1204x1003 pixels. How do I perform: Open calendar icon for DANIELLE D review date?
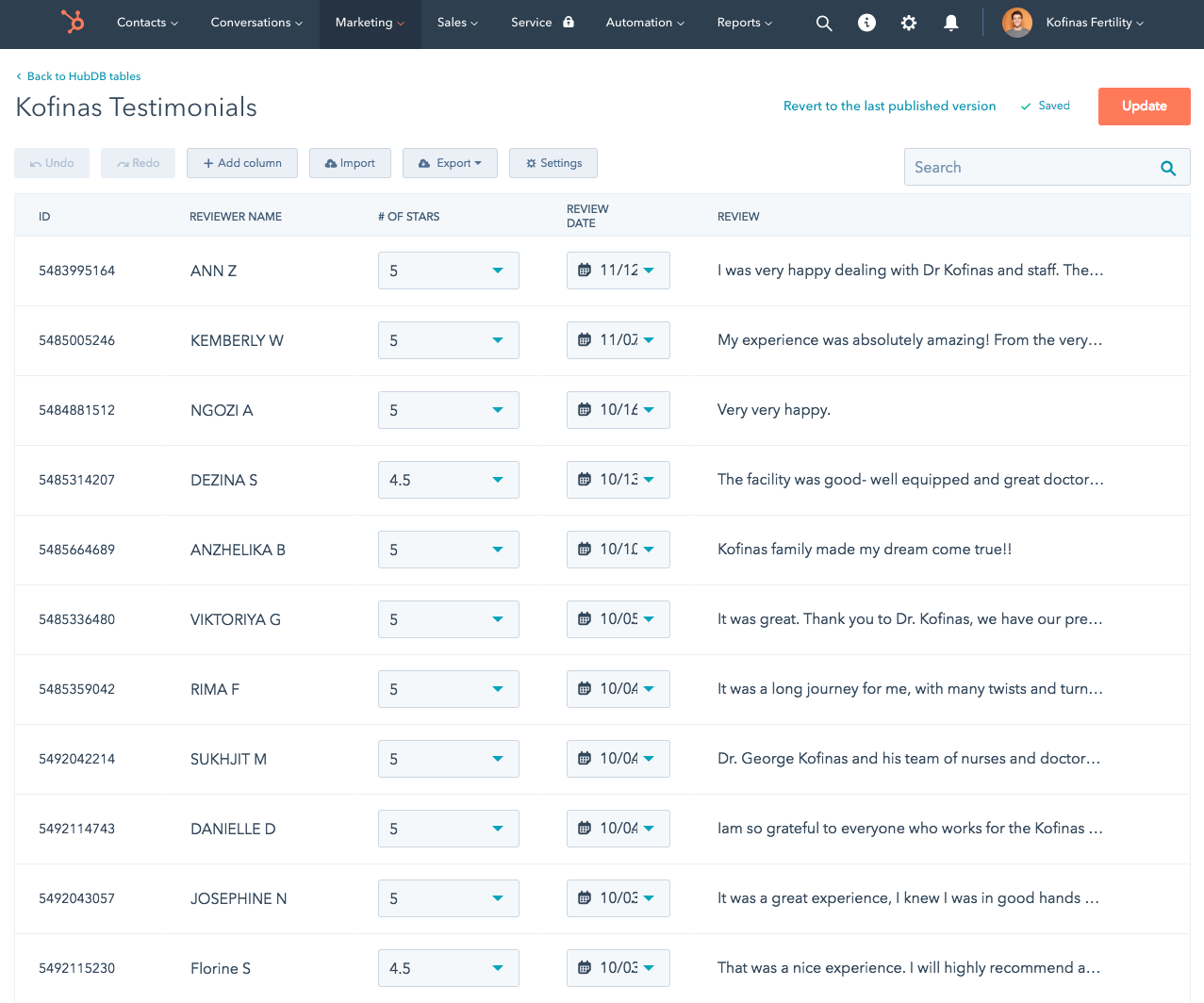coord(585,829)
